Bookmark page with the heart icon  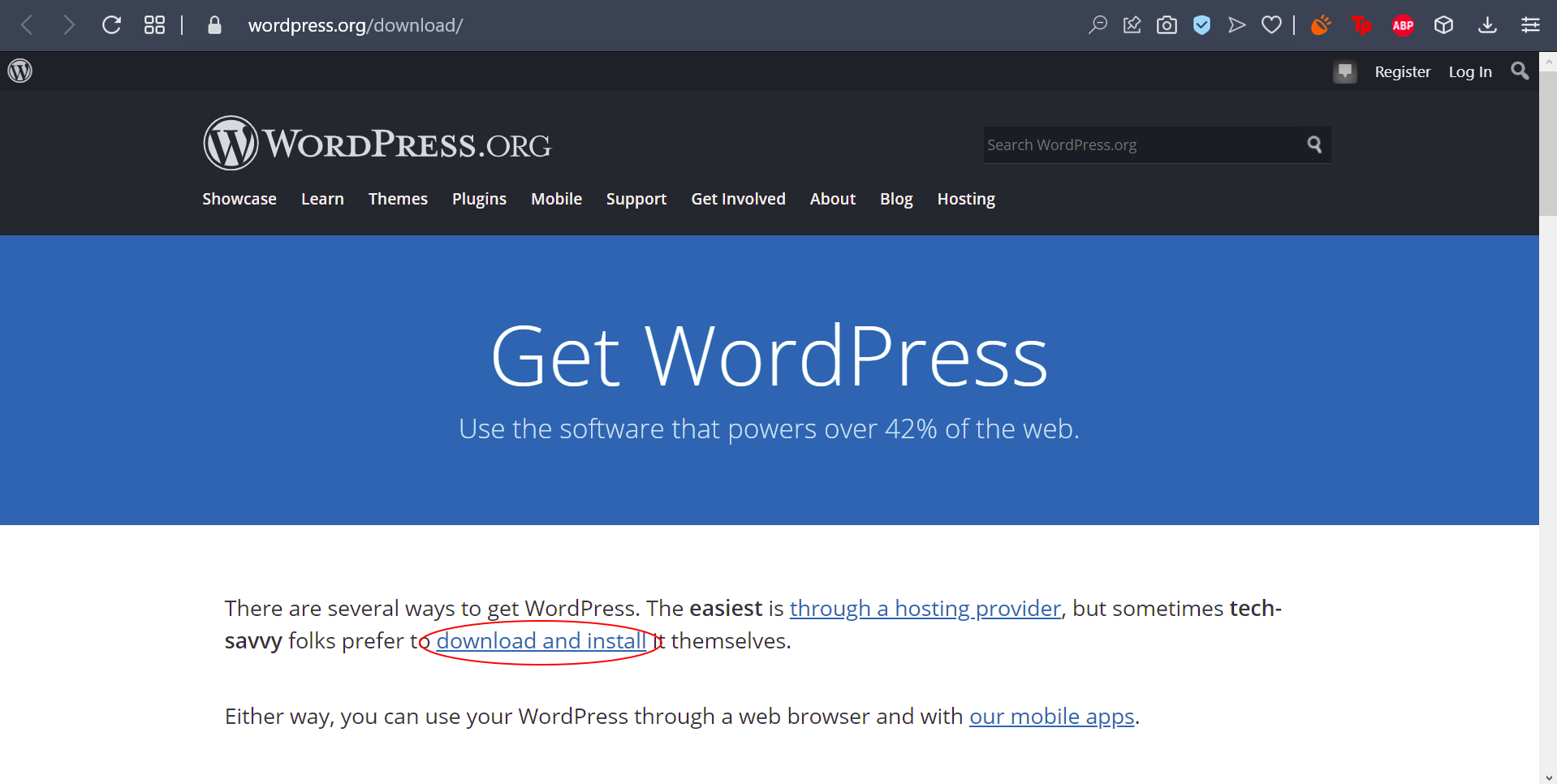tap(1271, 25)
